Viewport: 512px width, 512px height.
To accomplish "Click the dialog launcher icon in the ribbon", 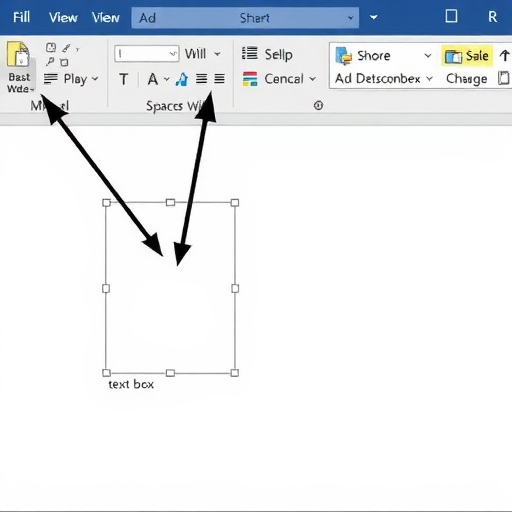I will click(318, 106).
